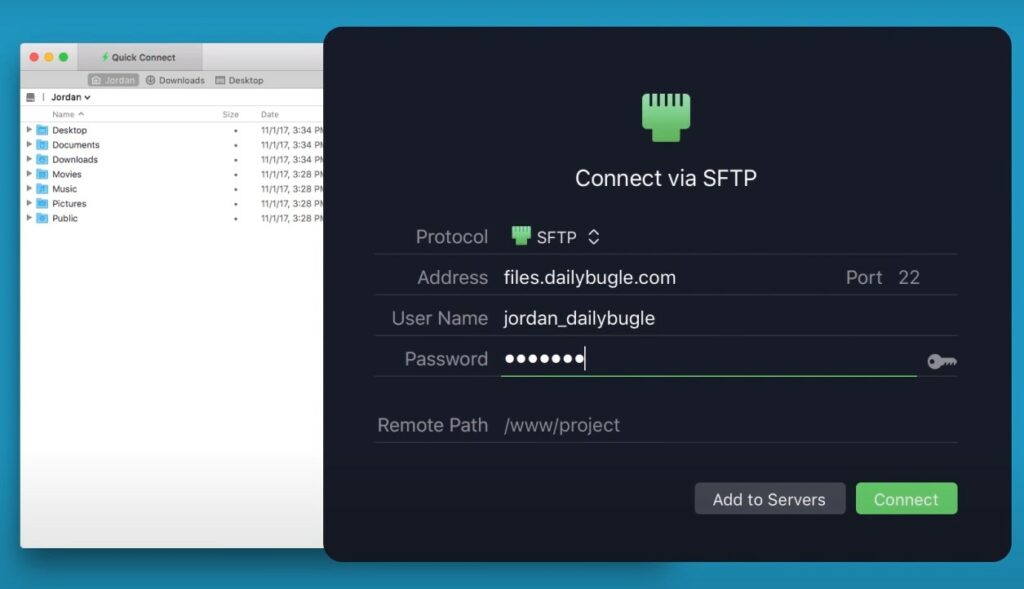1024x589 pixels.
Task: Expand the Movies folder in the list
Action: pos(29,174)
